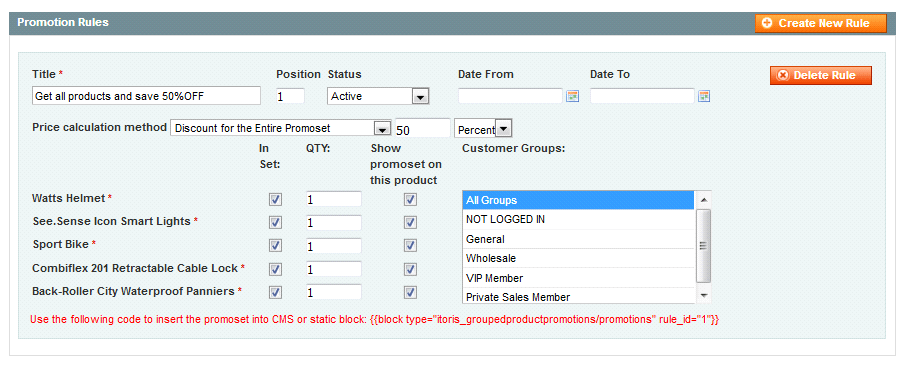Click QTY field for Watts Helmet
The image size is (909, 365).
[x=334, y=199]
